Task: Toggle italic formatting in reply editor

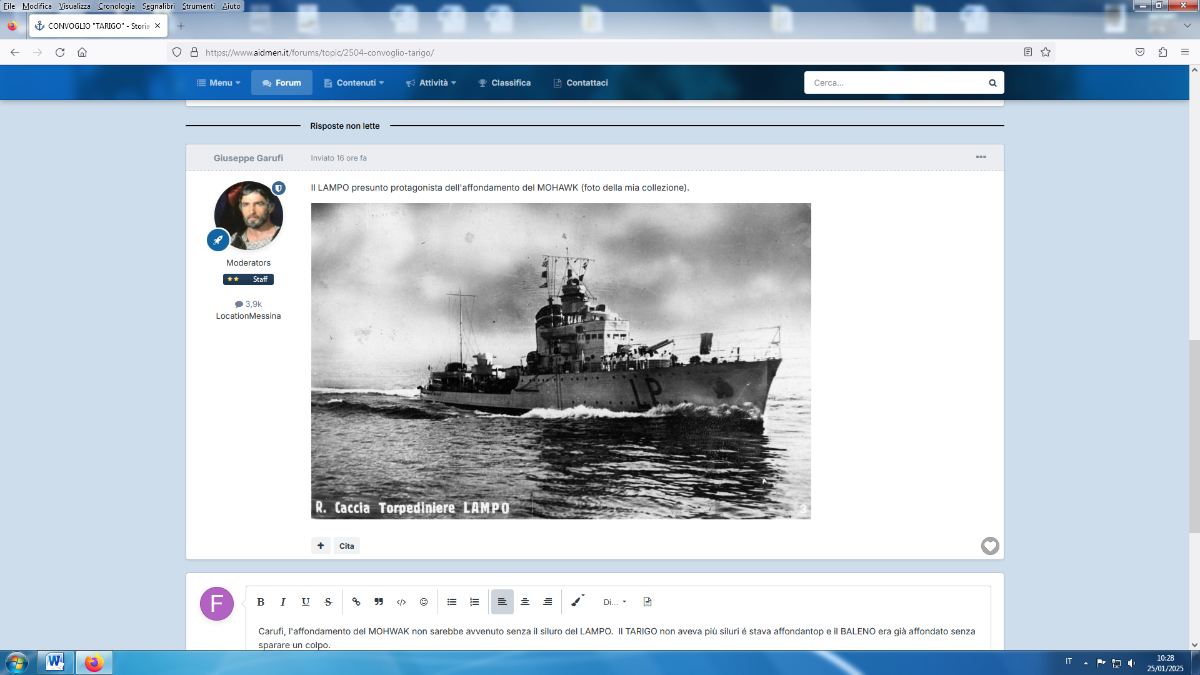Action: coord(283,602)
